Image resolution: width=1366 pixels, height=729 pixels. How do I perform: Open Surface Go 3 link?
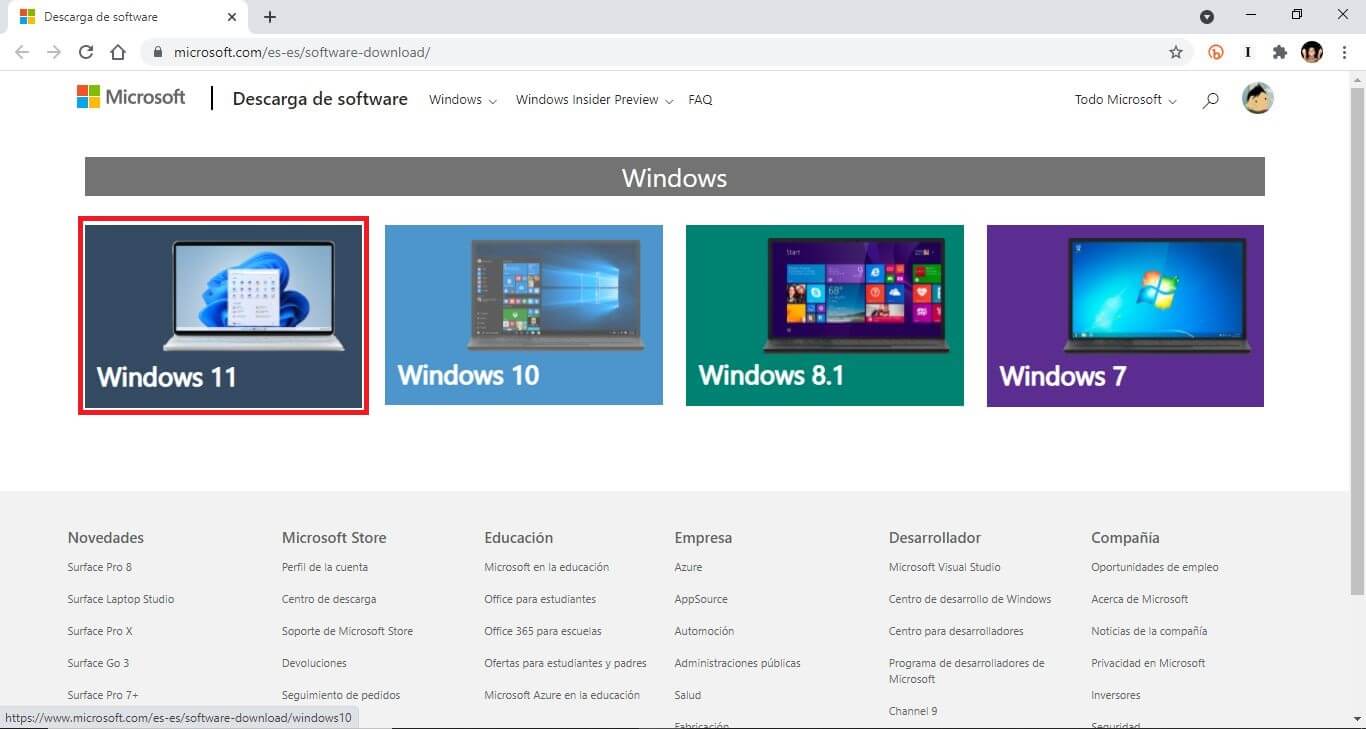(98, 663)
